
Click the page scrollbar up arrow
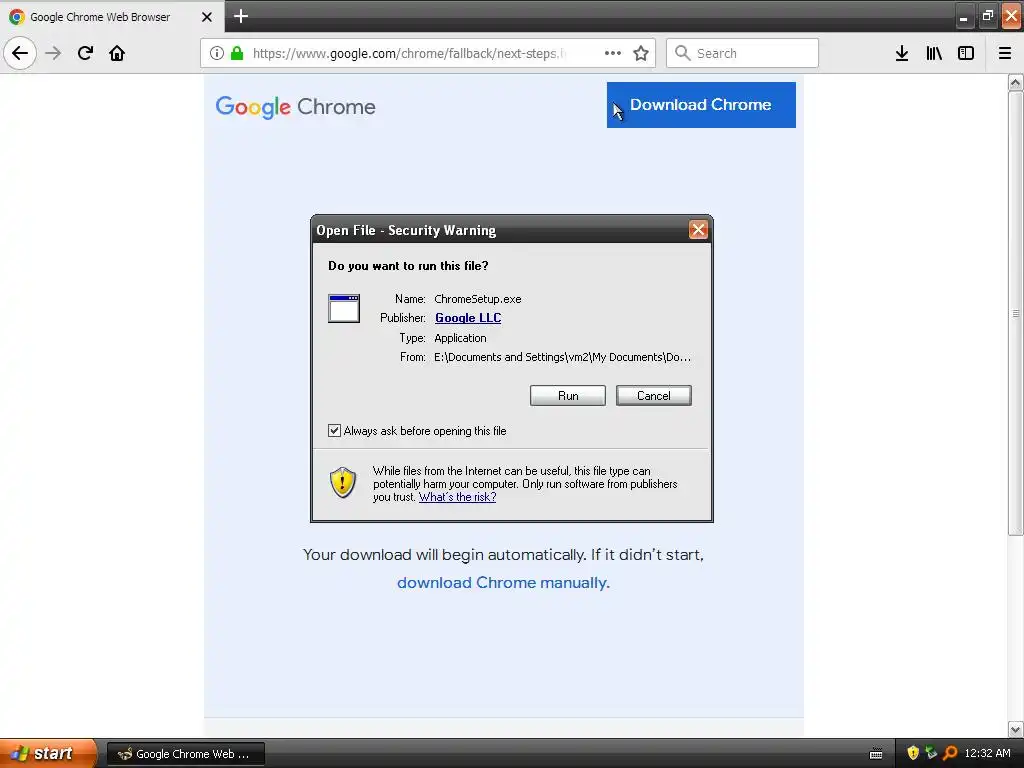[1015, 83]
